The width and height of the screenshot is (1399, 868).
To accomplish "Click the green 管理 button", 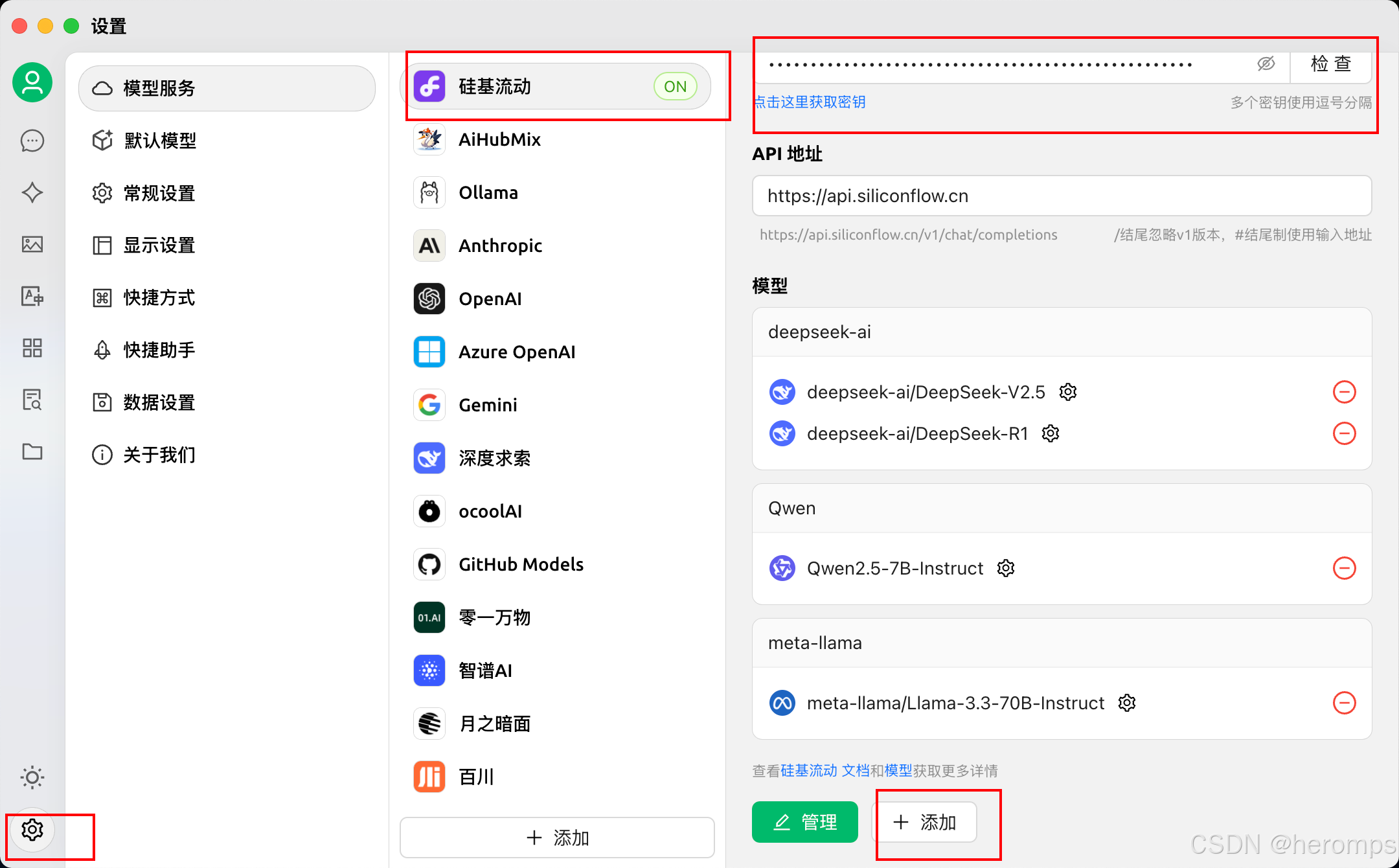I will pyautogui.click(x=804, y=822).
